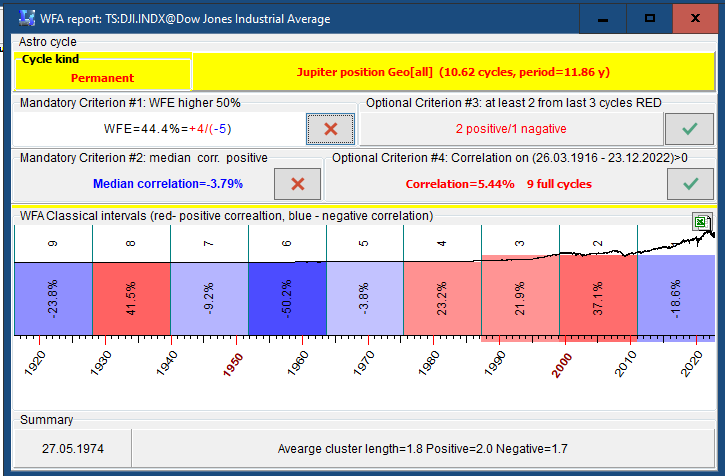Click the interval number 2 header cell

[x=598, y=243]
